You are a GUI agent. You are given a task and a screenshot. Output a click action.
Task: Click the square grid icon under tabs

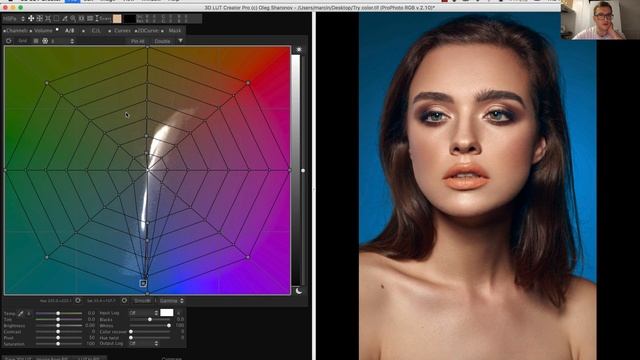36,41
